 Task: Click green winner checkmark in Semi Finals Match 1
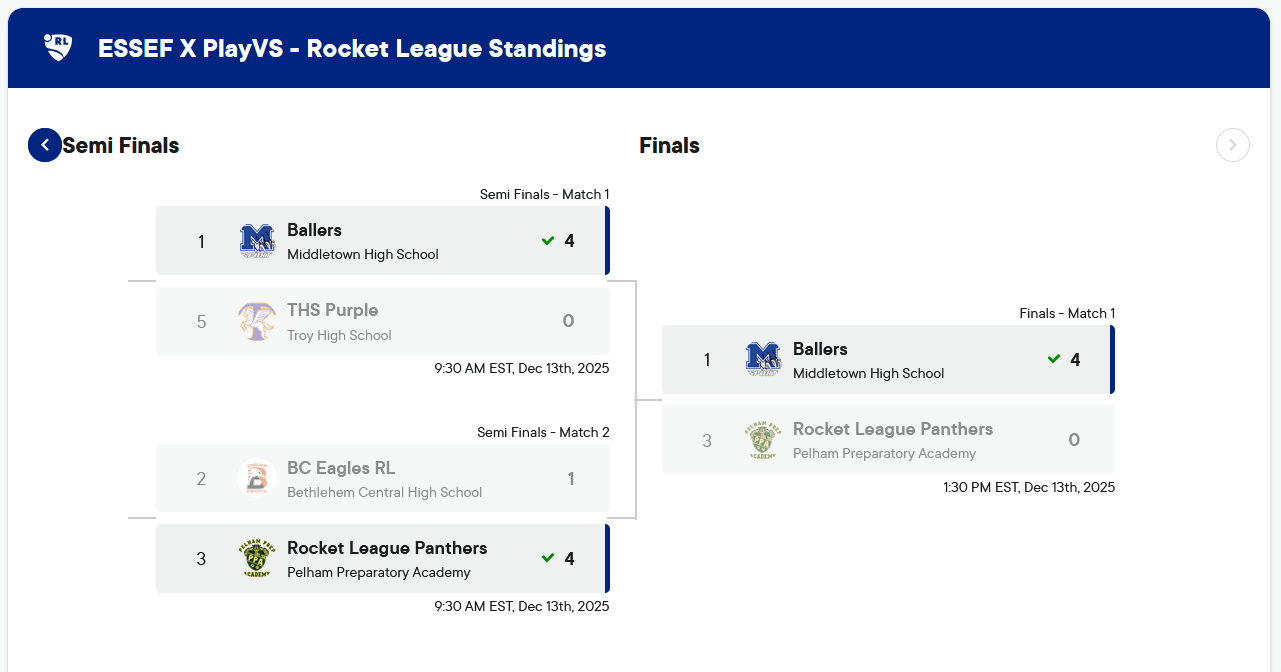(x=548, y=241)
